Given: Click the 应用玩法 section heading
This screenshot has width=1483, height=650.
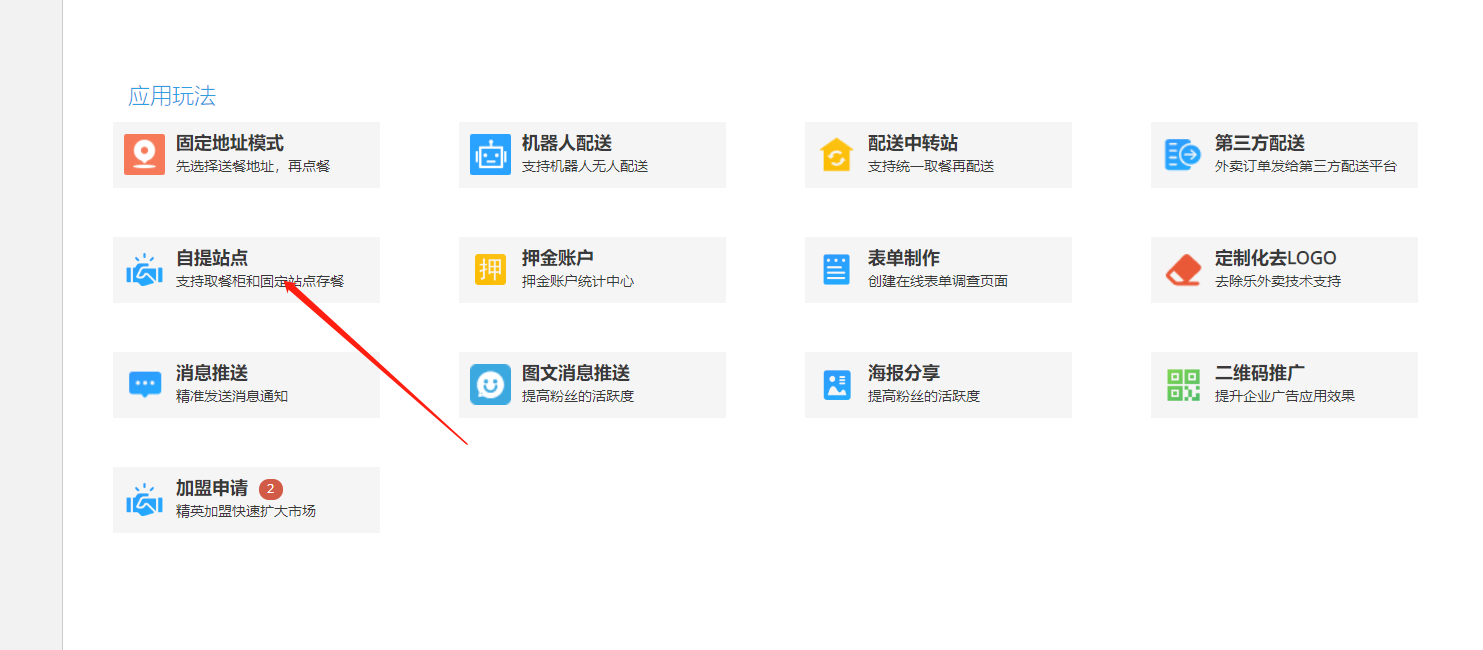Looking at the screenshot, I should 172,96.
